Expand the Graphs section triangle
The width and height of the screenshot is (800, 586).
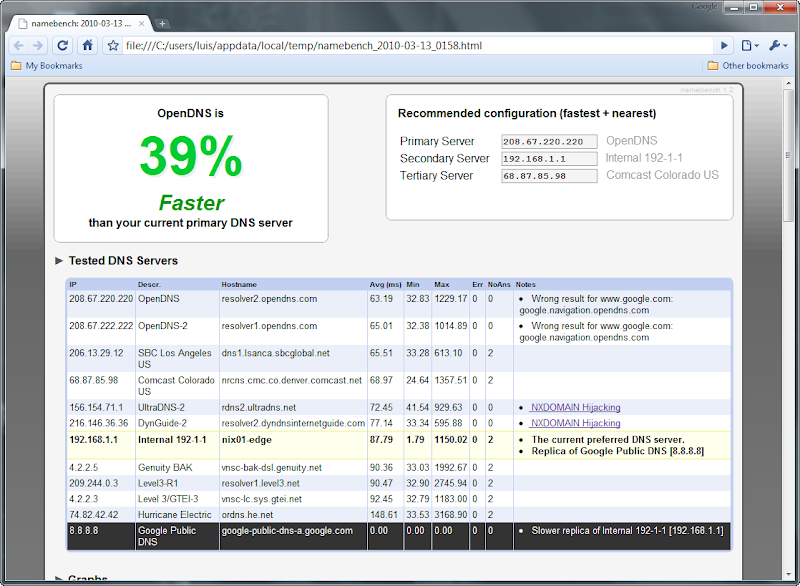(59, 579)
